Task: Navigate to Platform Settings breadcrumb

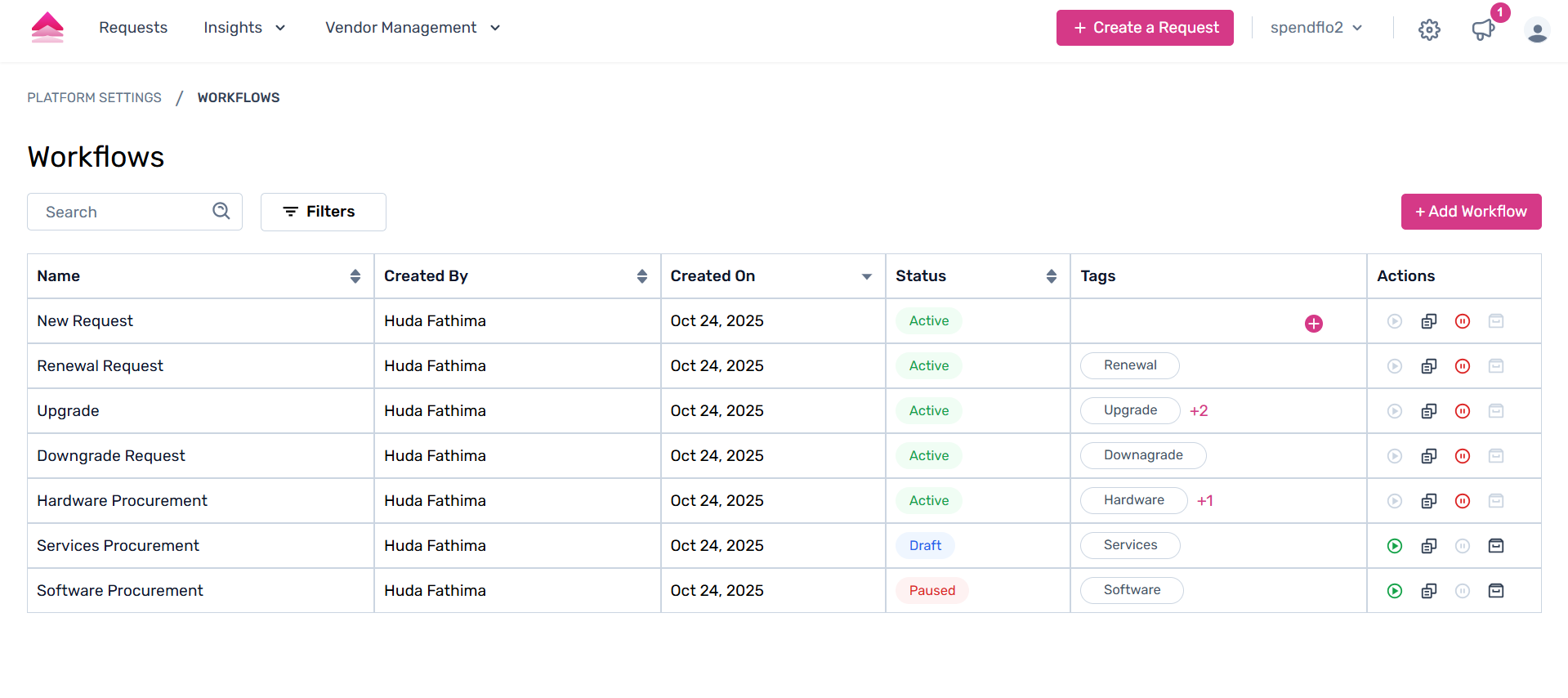Action: [95, 98]
